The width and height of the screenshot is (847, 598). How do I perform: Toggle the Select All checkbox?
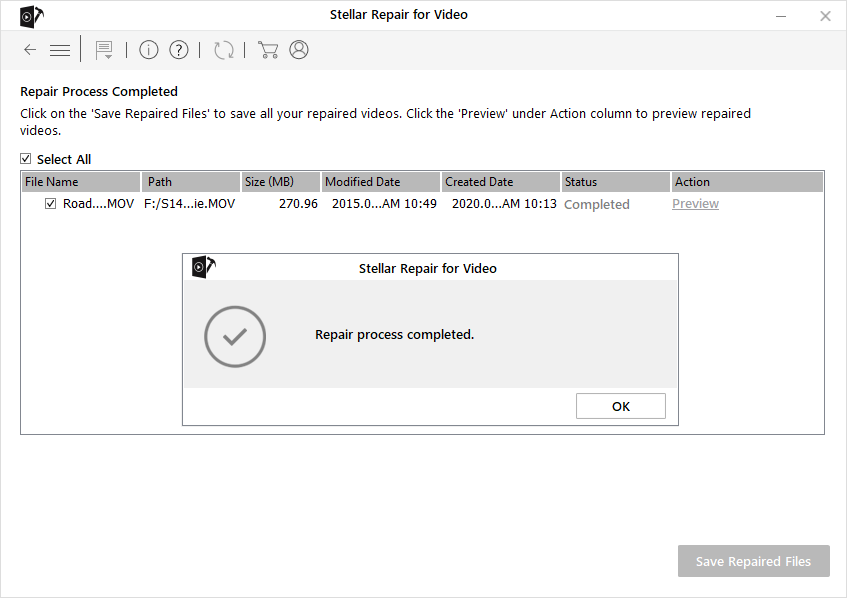(26, 159)
